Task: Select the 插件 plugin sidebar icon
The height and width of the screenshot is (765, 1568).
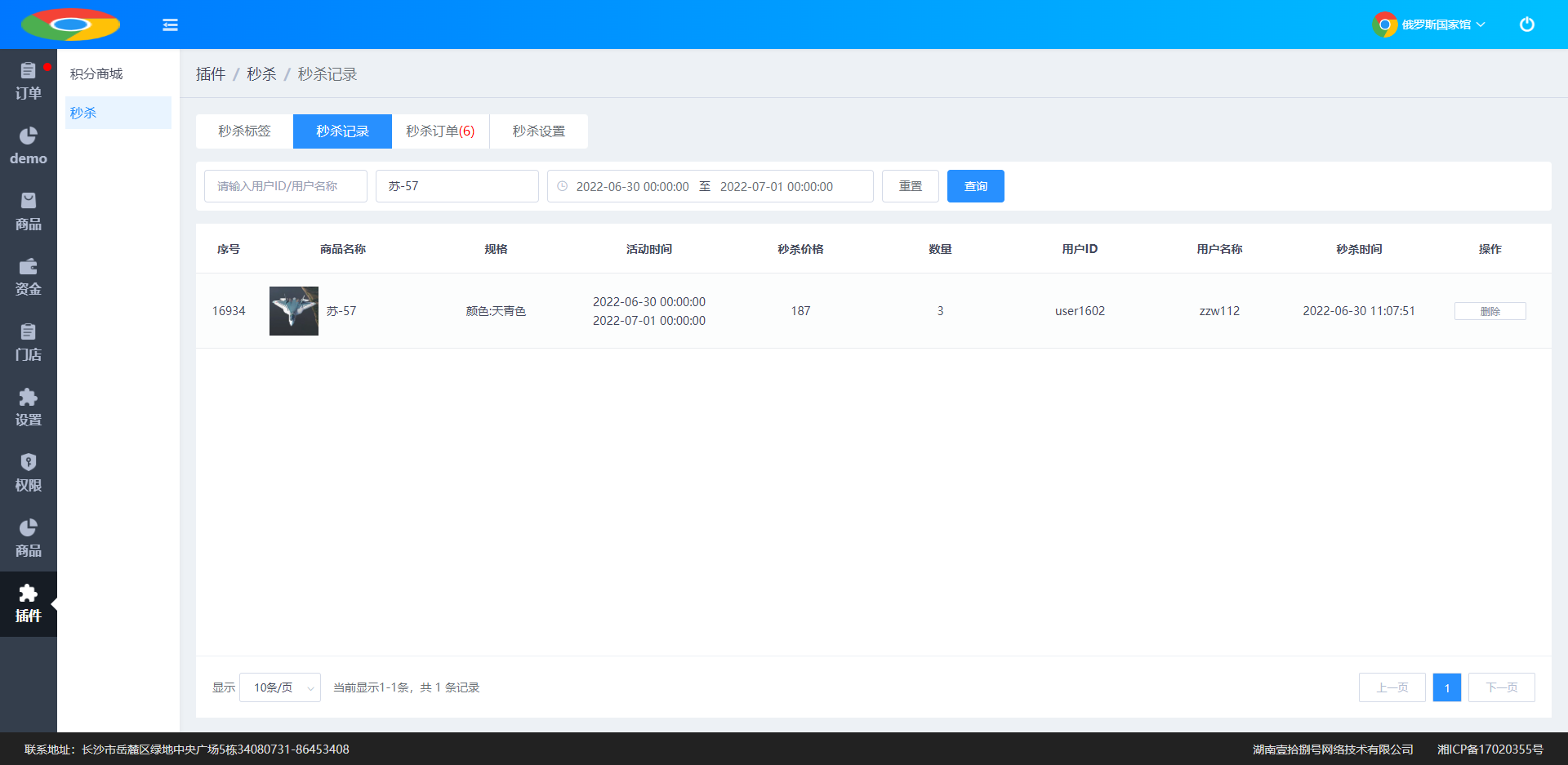Action: click(x=28, y=604)
